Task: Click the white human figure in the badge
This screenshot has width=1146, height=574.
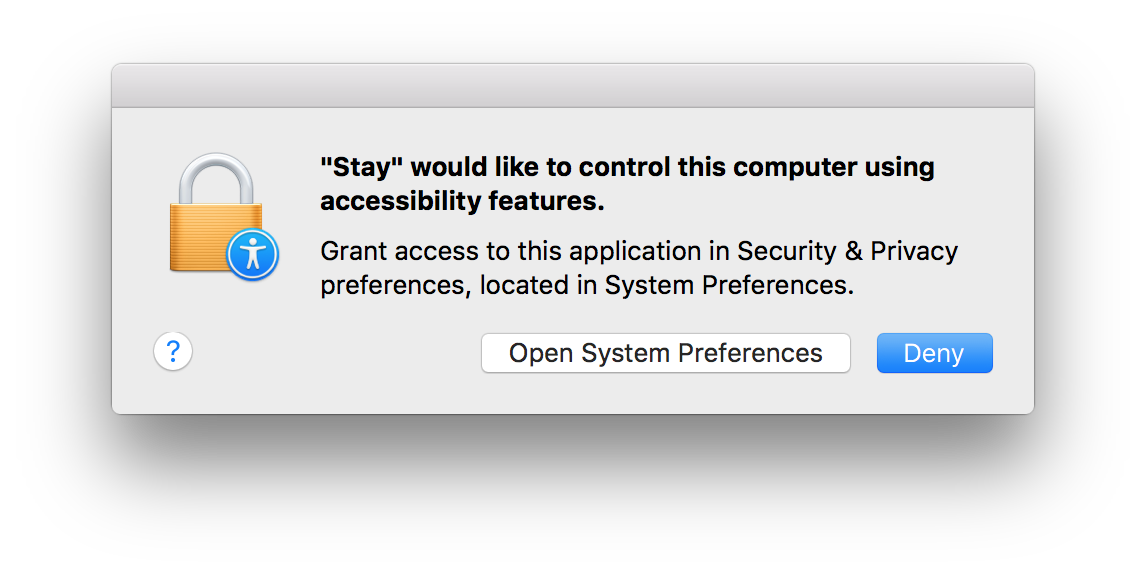Action: point(252,254)
